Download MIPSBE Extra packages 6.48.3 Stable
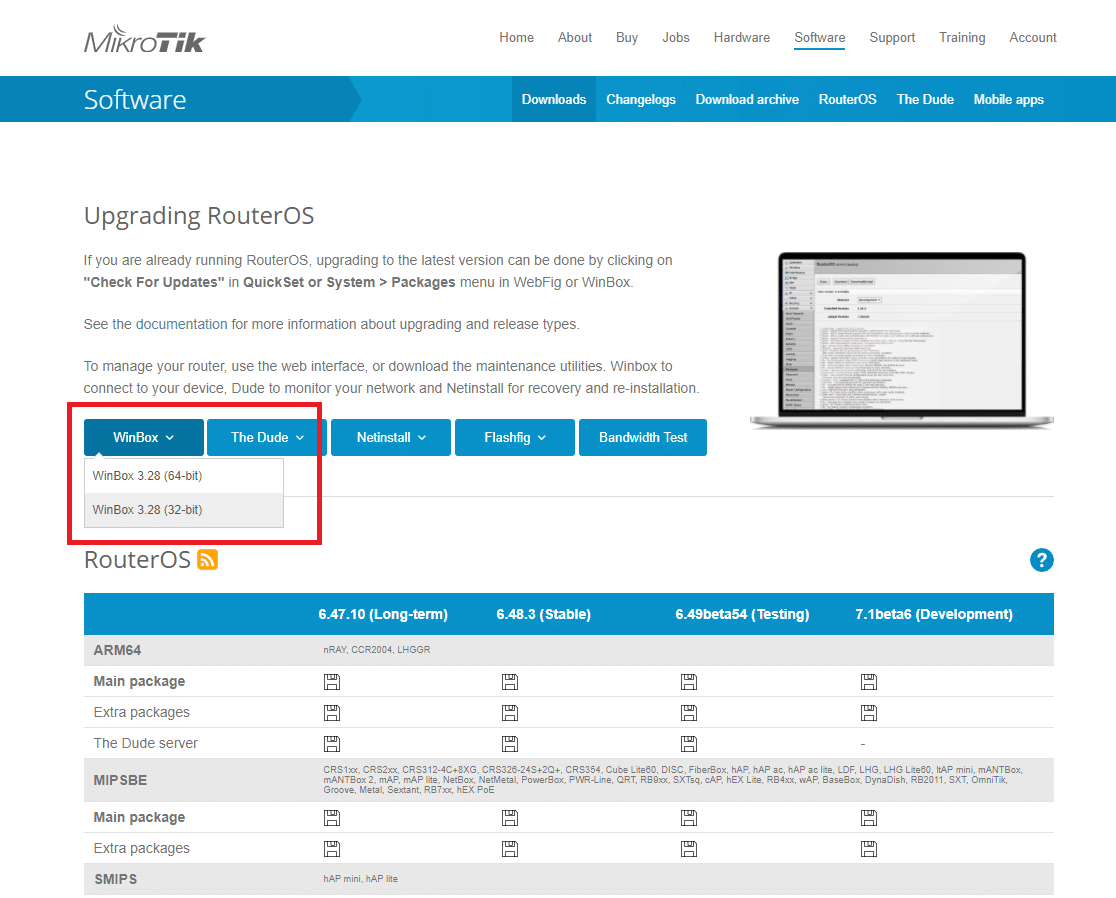Image resolution: width=1116 pixels, height=898 pixels. [x=510, y=848]
